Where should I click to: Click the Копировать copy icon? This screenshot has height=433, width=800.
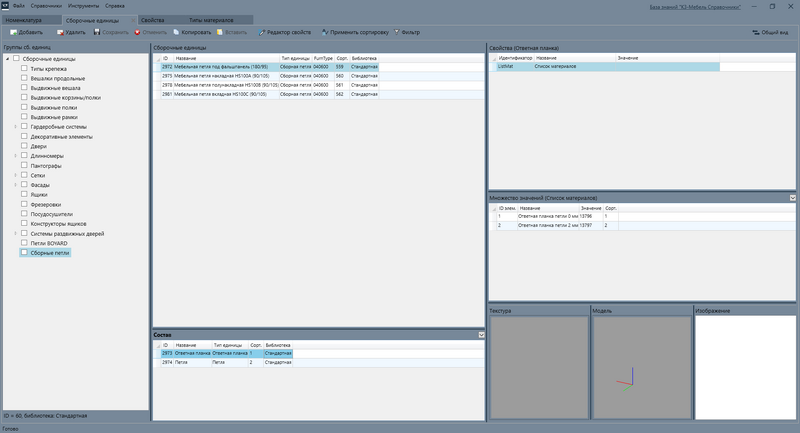pos(176,32)
